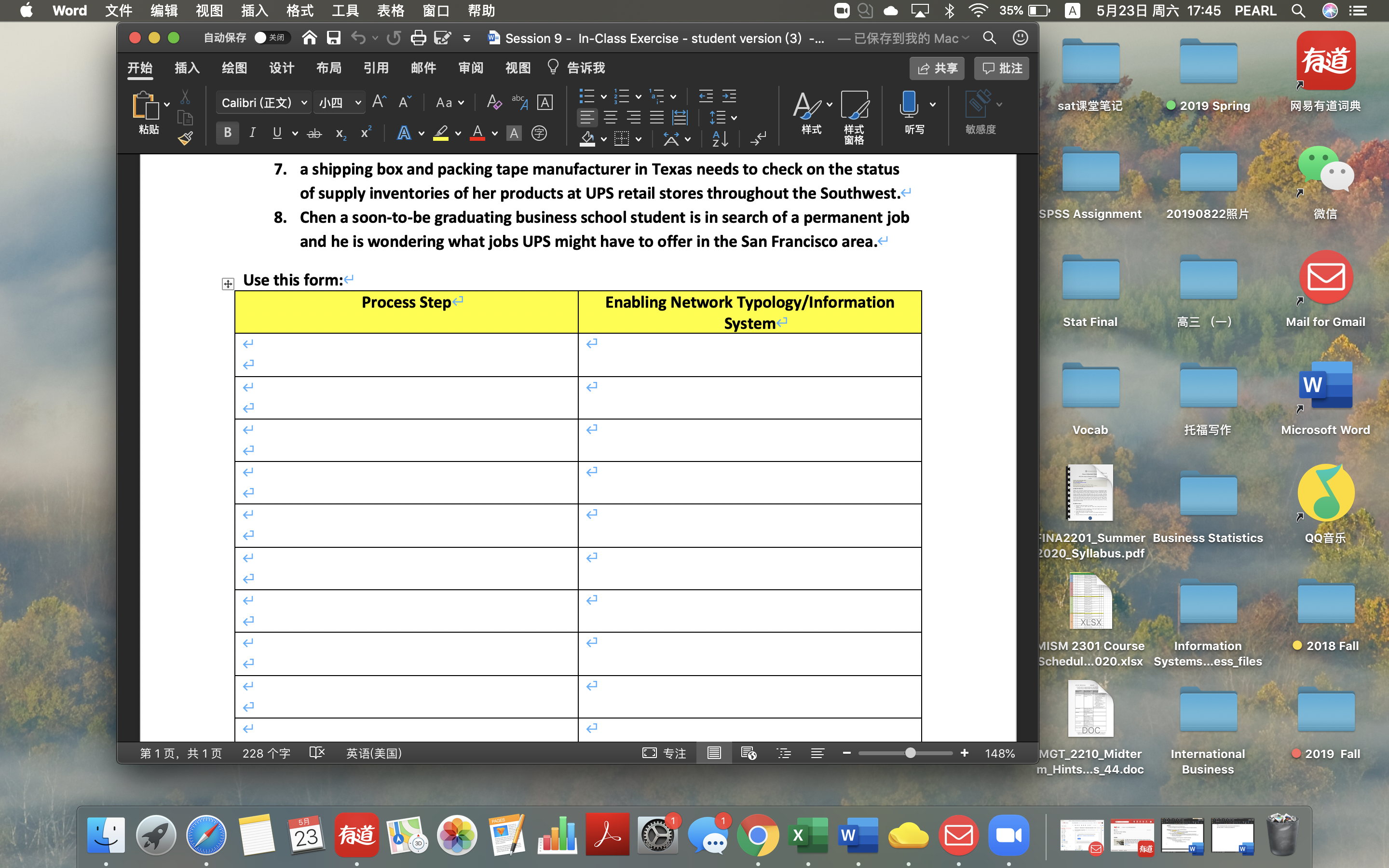Click the Format Painter brush icon
The height and width of the screenshot is (868, 1389).
point(185,138)
